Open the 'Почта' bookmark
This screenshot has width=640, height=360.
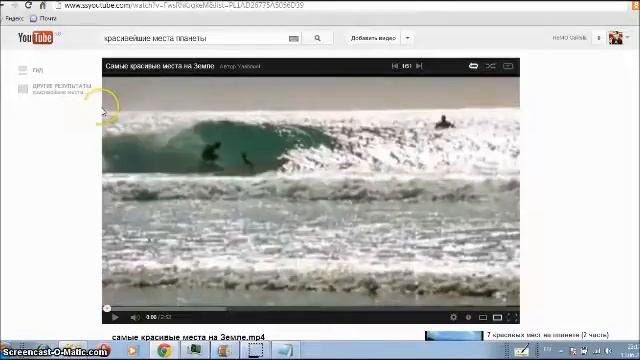pos(44,18)
